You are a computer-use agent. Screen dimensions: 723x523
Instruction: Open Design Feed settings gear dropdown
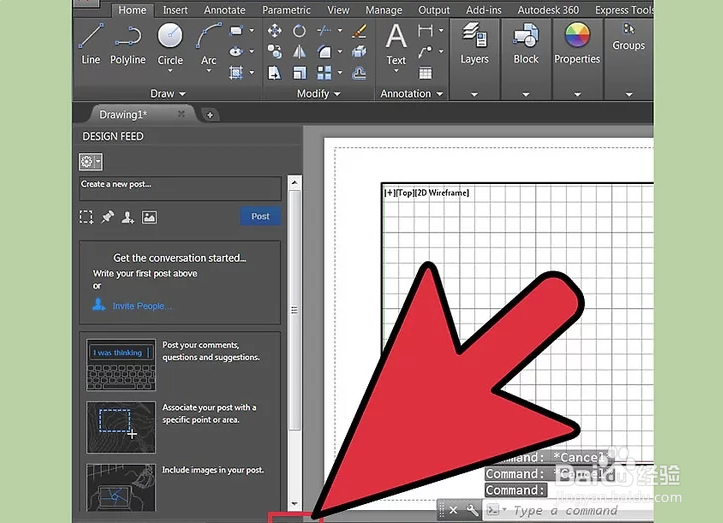[x=90, y=161]
